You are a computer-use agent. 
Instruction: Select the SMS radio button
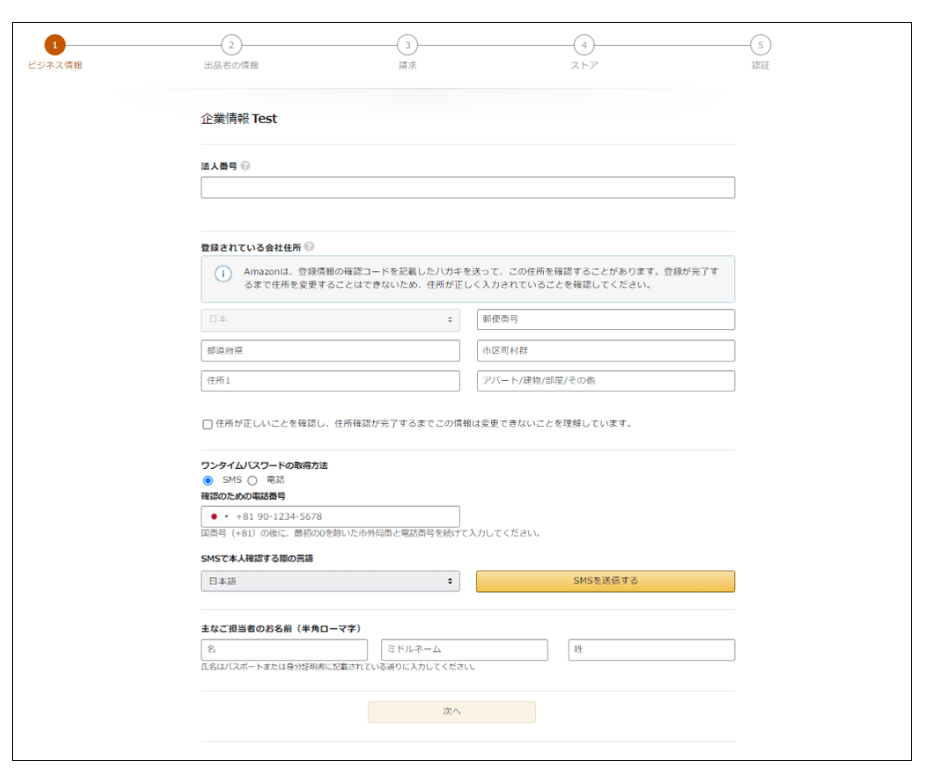click(x=208, y=480)
